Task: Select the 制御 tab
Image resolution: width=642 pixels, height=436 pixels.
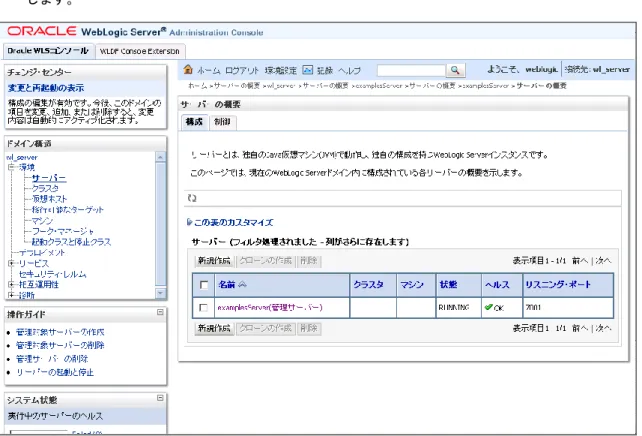Action: coord(222,122)
